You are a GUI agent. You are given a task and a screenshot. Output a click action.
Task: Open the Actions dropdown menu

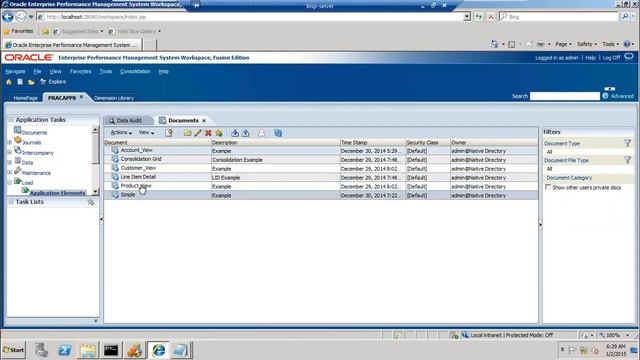(121, 133)
